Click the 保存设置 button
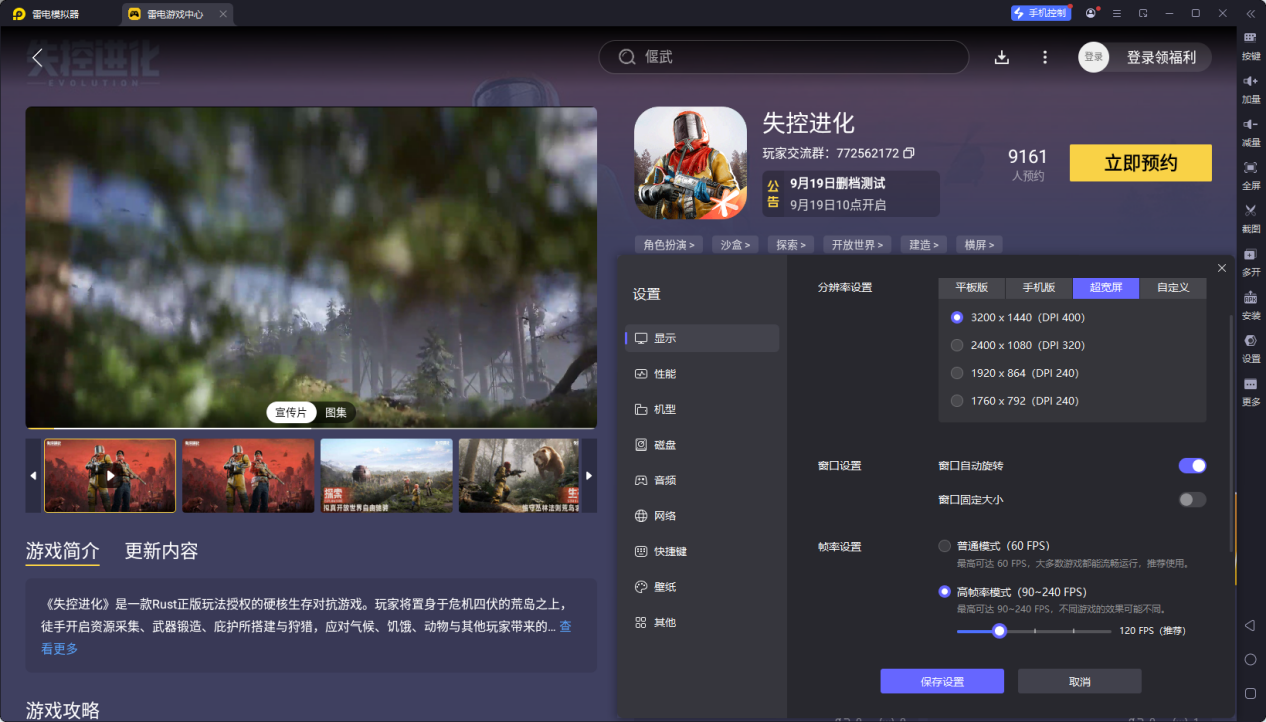This screenshot has height=722, width=1266. 941,681
